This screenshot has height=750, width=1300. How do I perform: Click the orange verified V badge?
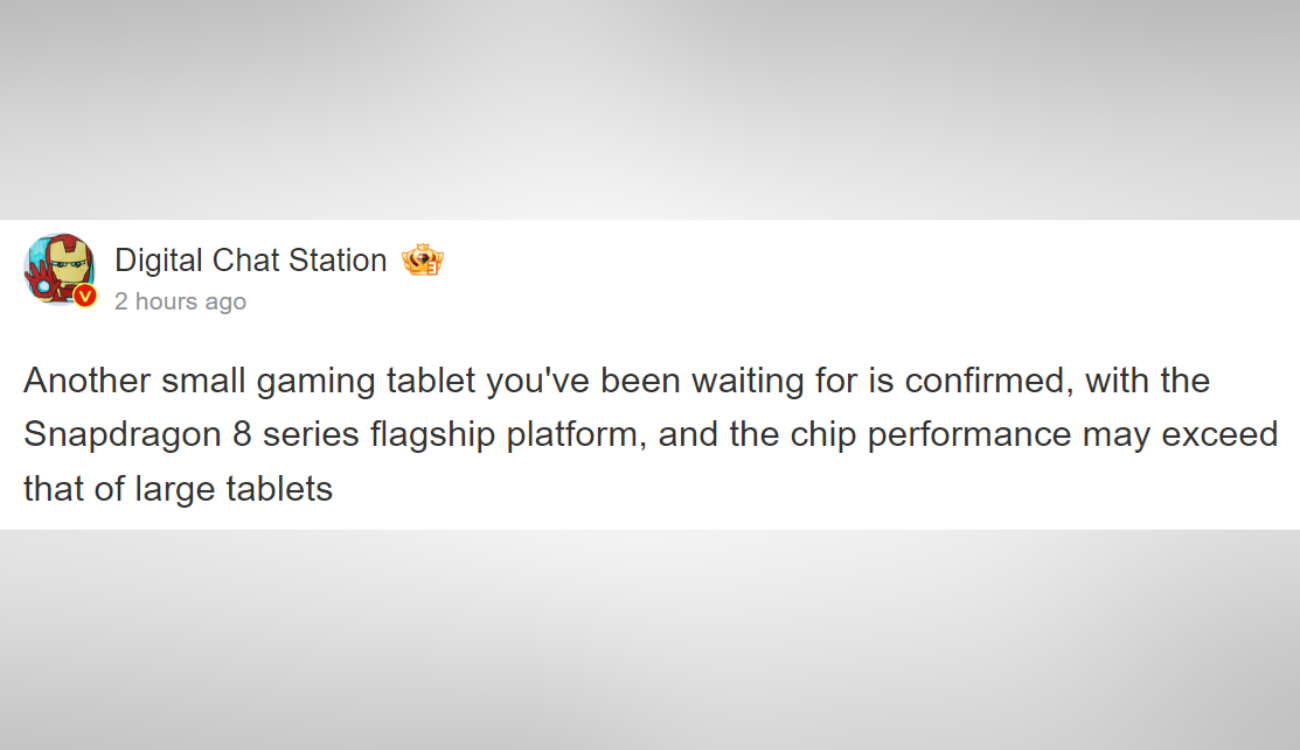click(85, 295)
